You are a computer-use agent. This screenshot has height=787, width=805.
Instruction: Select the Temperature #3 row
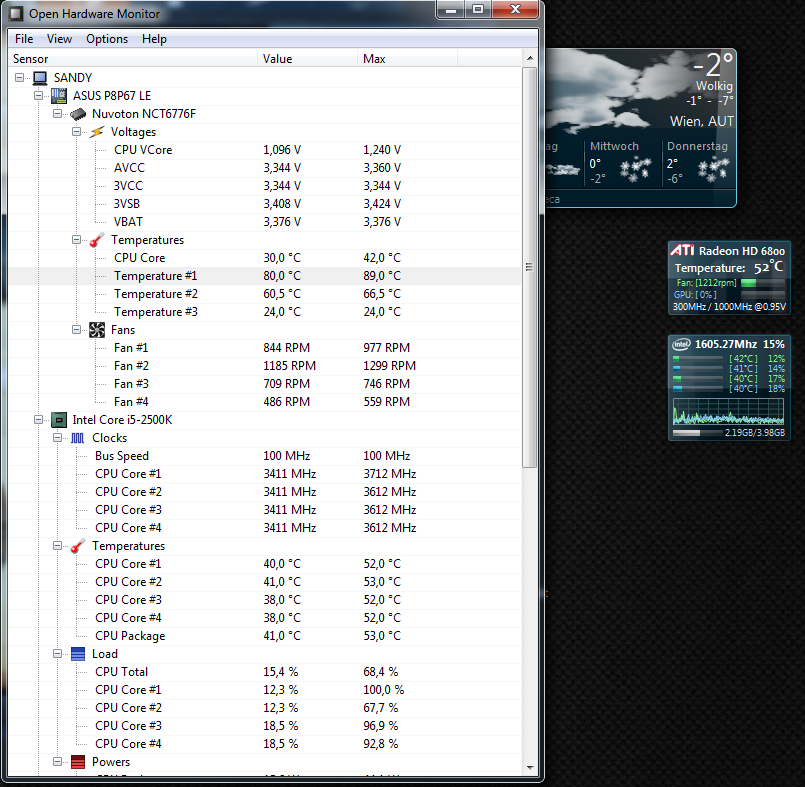tap(264, 312)
